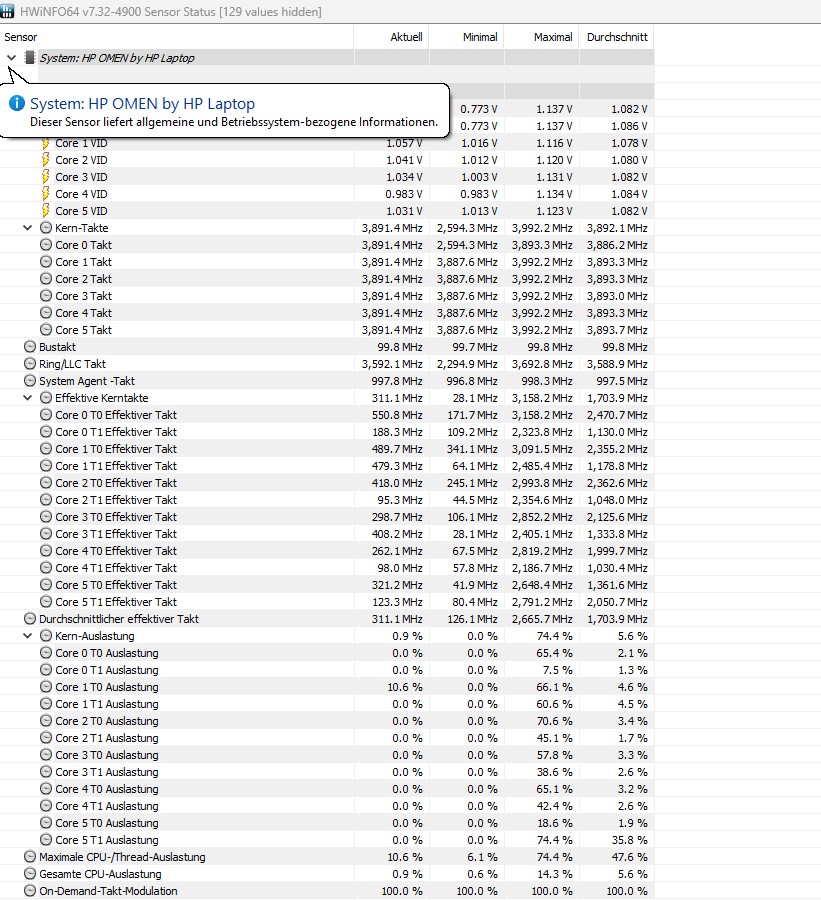Image resolution: width=821 pixels, height=900 pixels.
Task: Select Core 0 T1 Effektiver Takt row
Action: click(x=327, y=432)
